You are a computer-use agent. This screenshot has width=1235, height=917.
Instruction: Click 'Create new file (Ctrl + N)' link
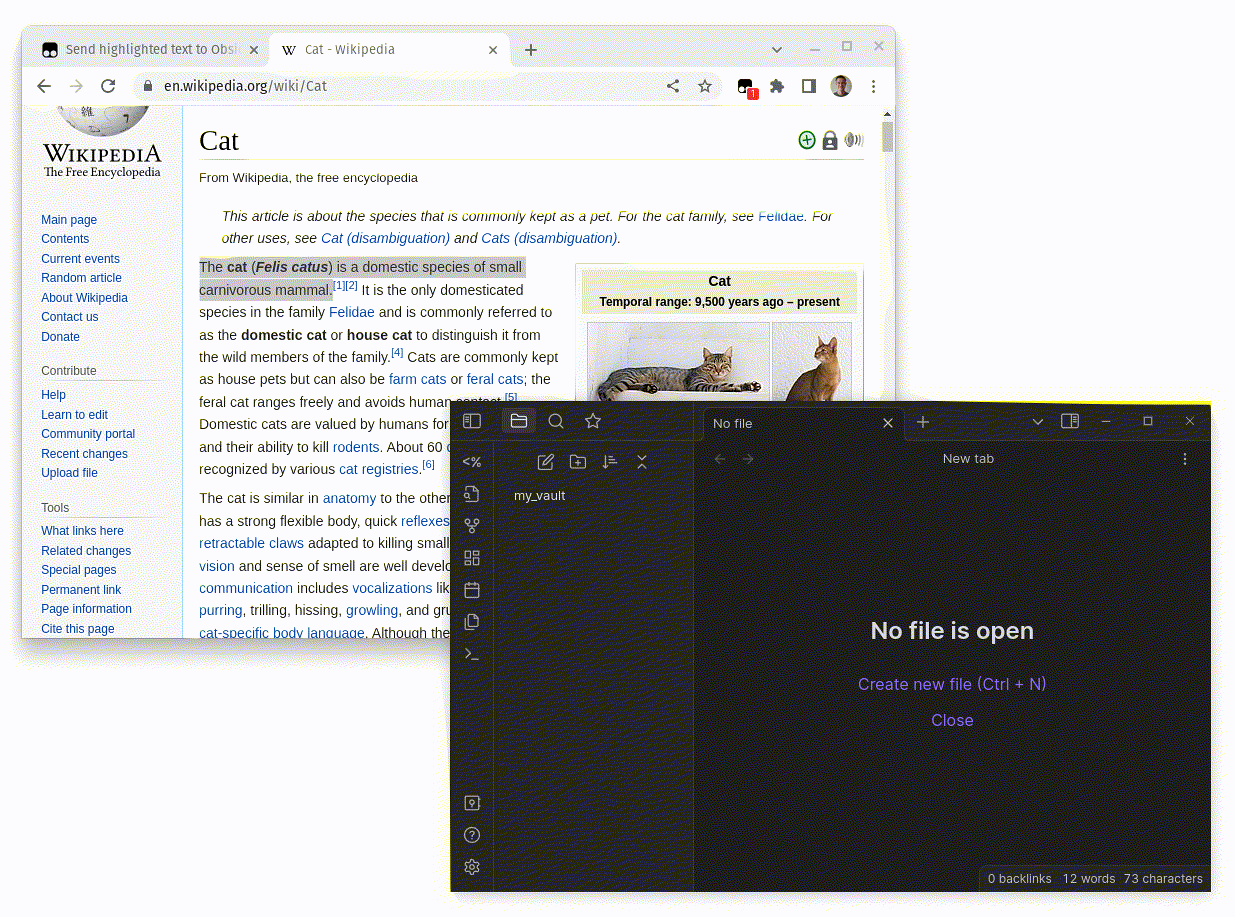point(952,684)
